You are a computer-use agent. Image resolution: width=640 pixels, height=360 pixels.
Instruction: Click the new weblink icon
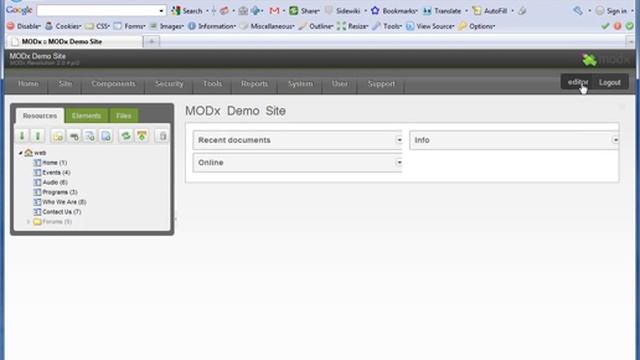74,136
